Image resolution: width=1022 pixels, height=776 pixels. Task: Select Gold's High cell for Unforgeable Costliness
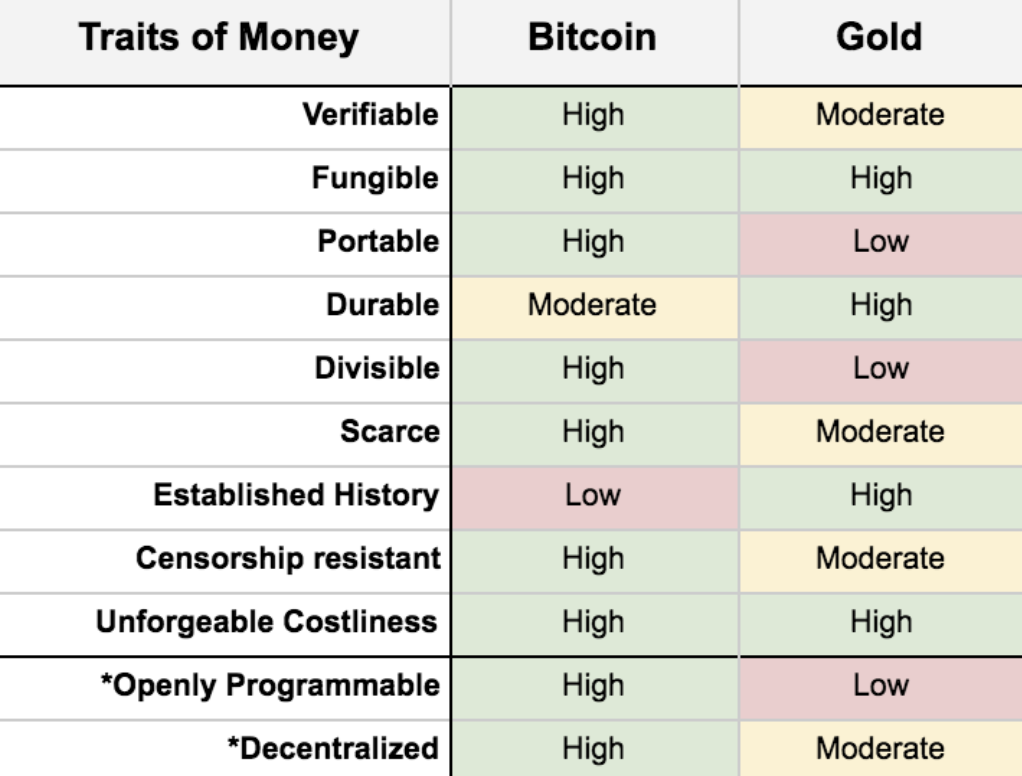[x=881, y=622]
